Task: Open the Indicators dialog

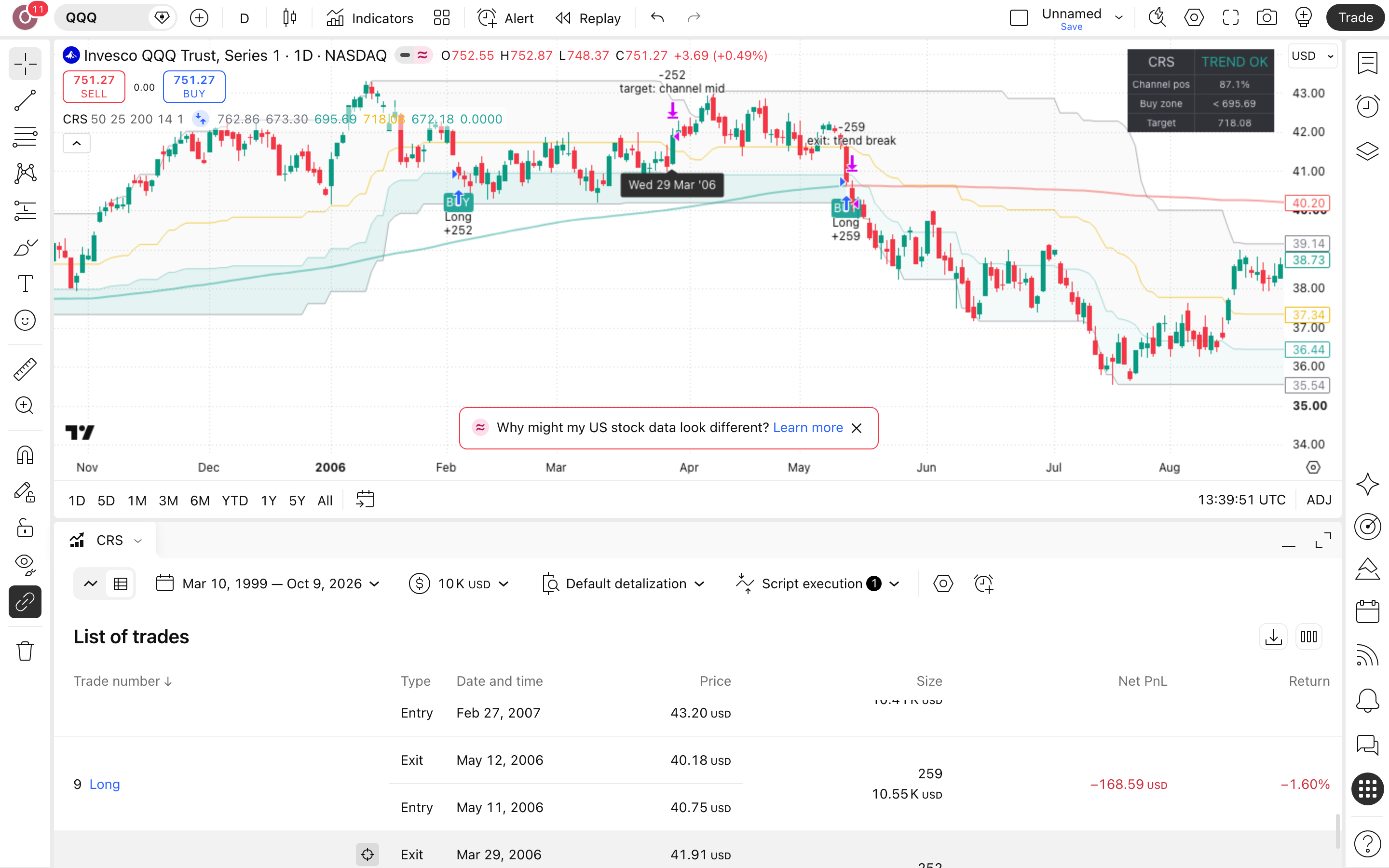Action: pyautogui.click(x=370, y=18)
